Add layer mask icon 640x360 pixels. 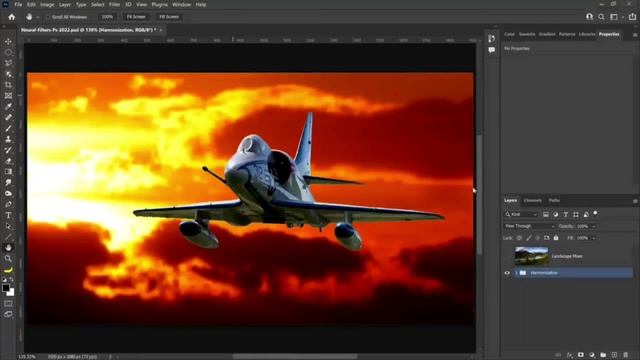pos(580,355)
